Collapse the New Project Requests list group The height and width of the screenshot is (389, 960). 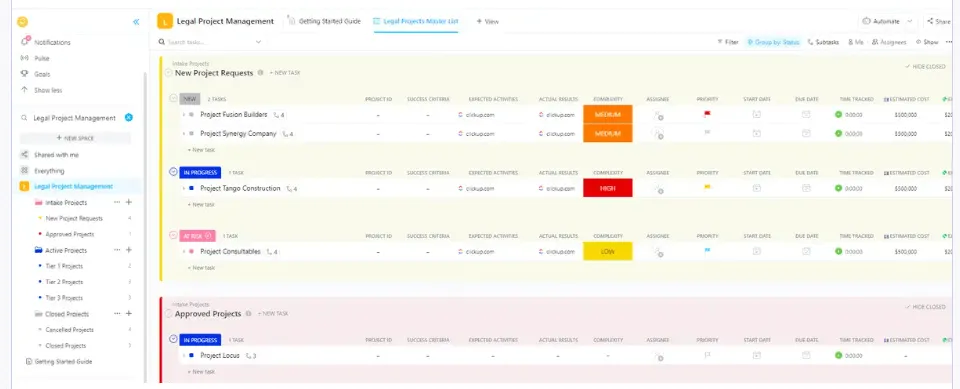coord(168,73)
